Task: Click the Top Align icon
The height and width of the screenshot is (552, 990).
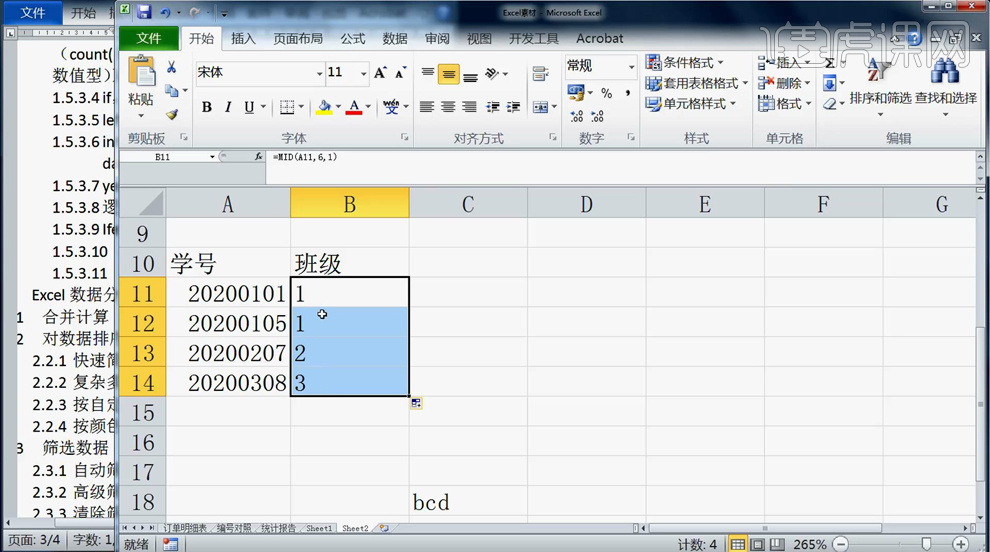Action: click(x=427, y=74)
